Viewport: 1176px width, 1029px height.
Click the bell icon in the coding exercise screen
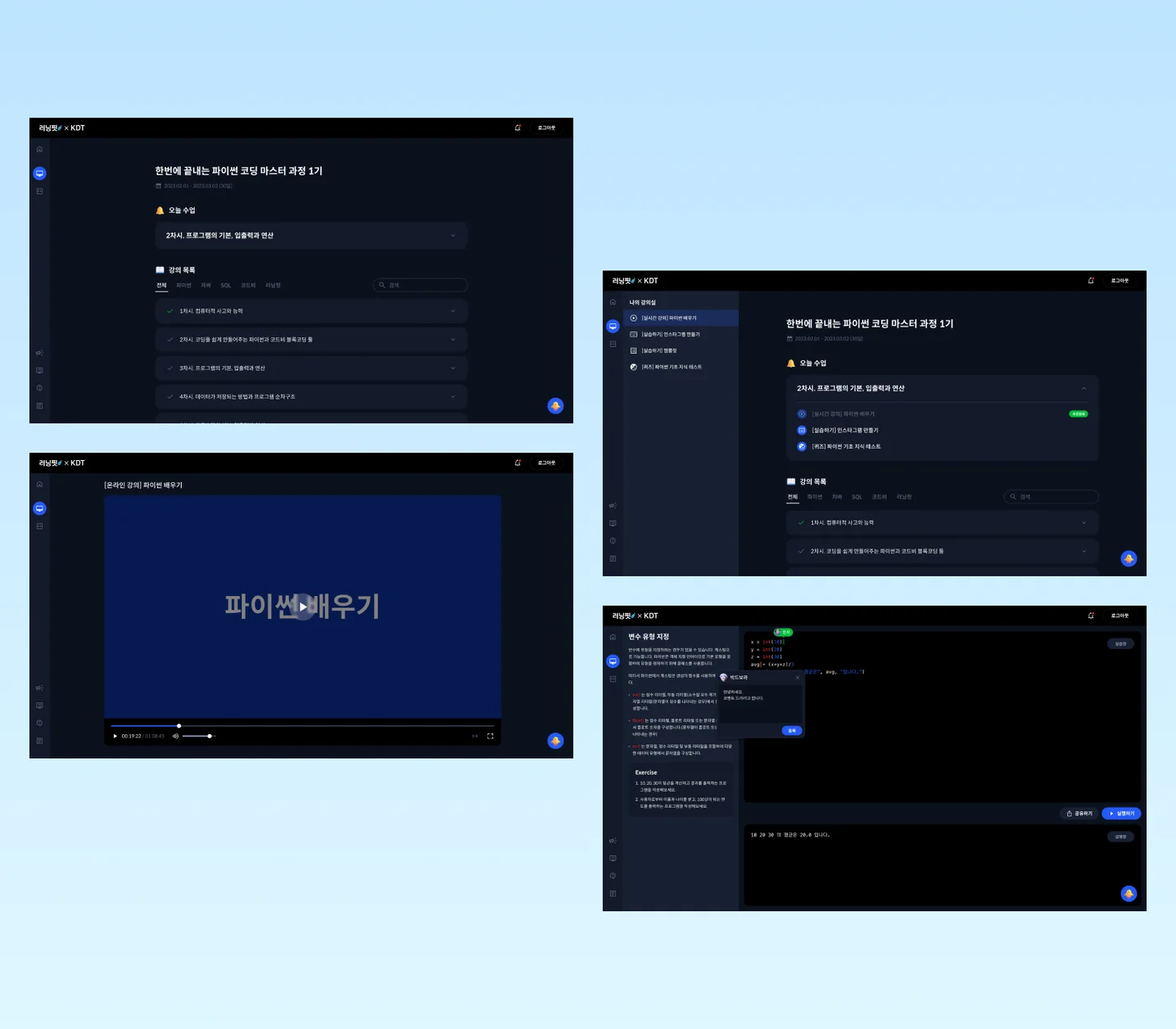click(x=1091, y=616)
